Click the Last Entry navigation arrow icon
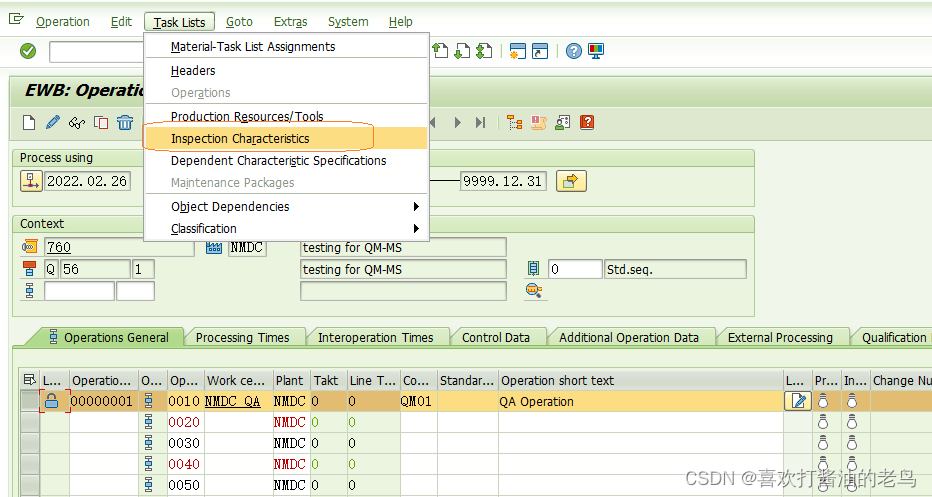Image resolution: width=932 pixels, height=497 pixels. click(481, 122)
